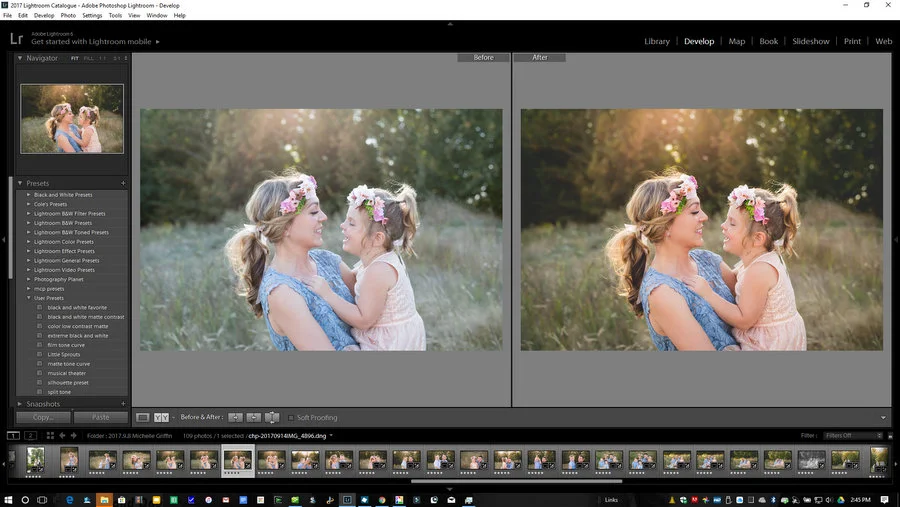Click the Copy... button
Viewport: 900px width, 507px height.
click(x=43, y=417)
